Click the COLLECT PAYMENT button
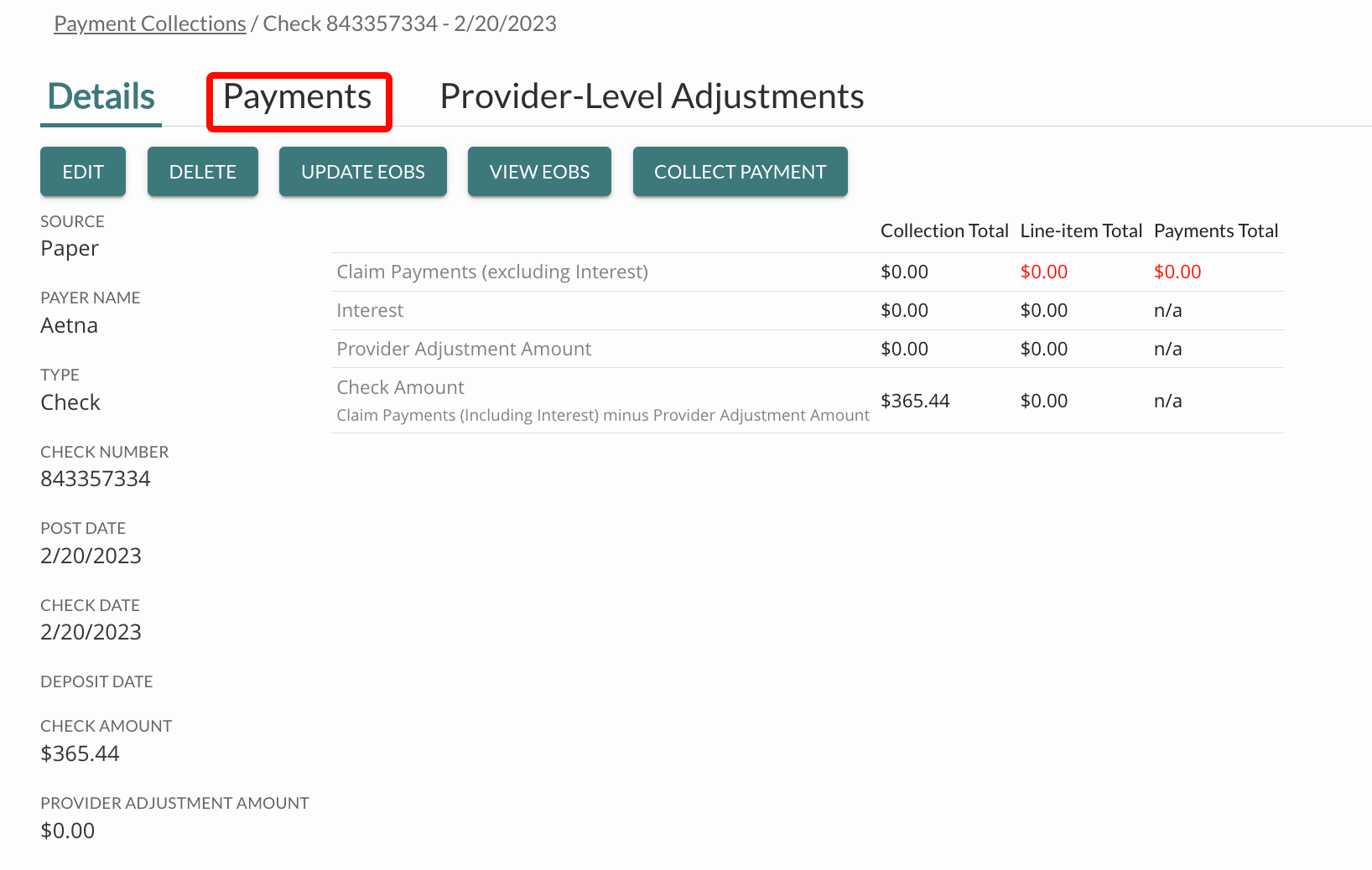The image size is (1372, 870). tap(740, 172)
